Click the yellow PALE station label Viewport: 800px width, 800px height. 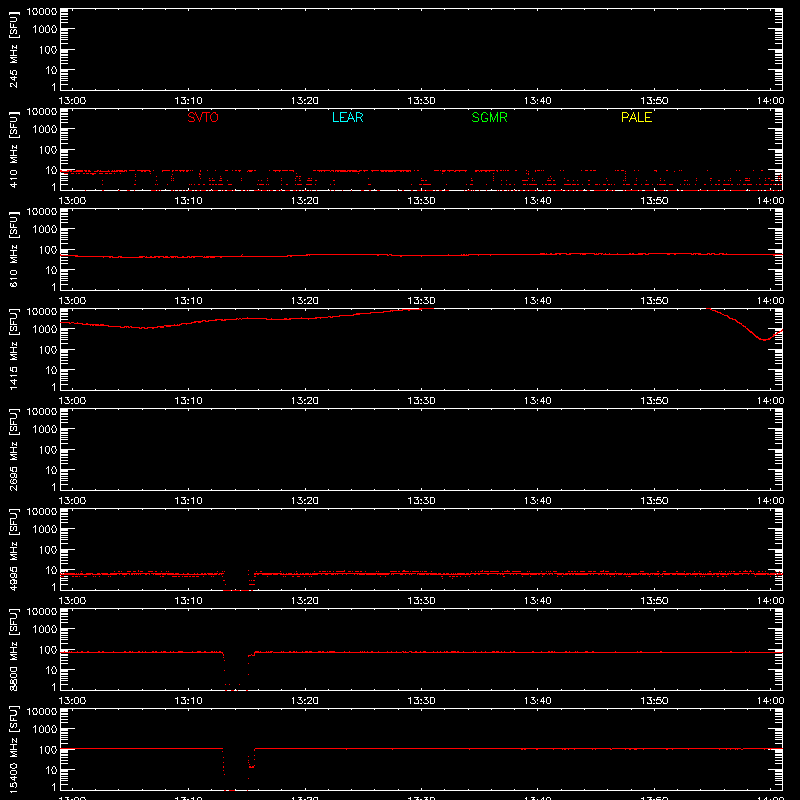(x=636, y=117)
